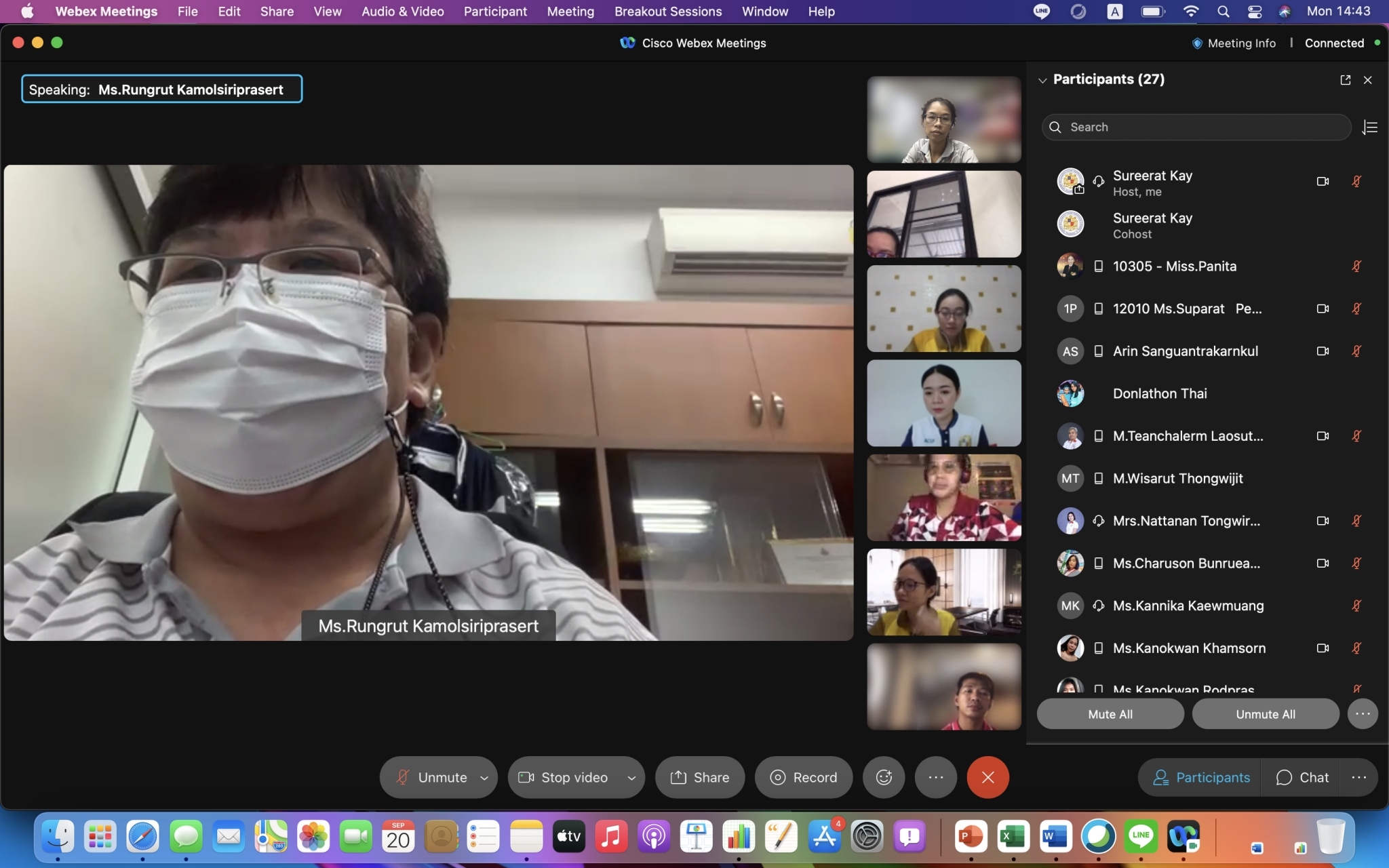Click video icon for Ms.Kanokwan Khamsorn

(x=1323, y=648)
